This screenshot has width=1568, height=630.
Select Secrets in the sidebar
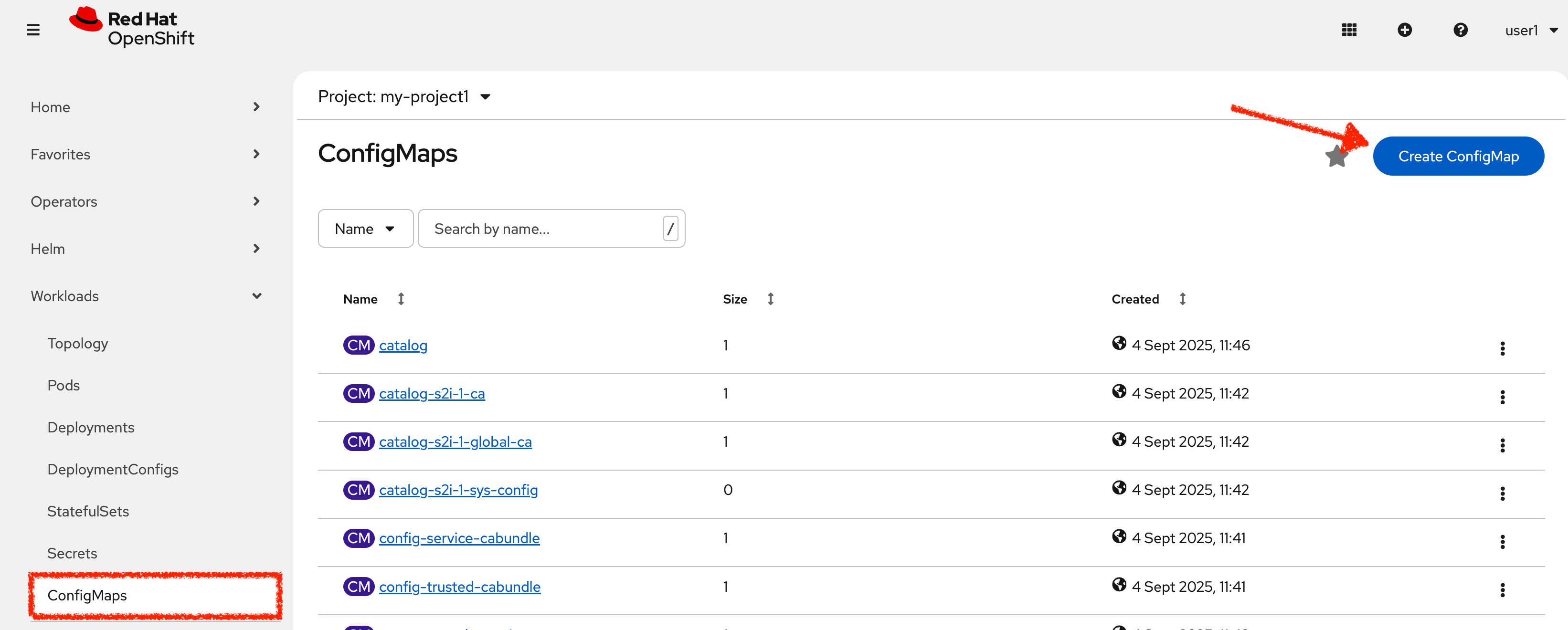(72, 553)
